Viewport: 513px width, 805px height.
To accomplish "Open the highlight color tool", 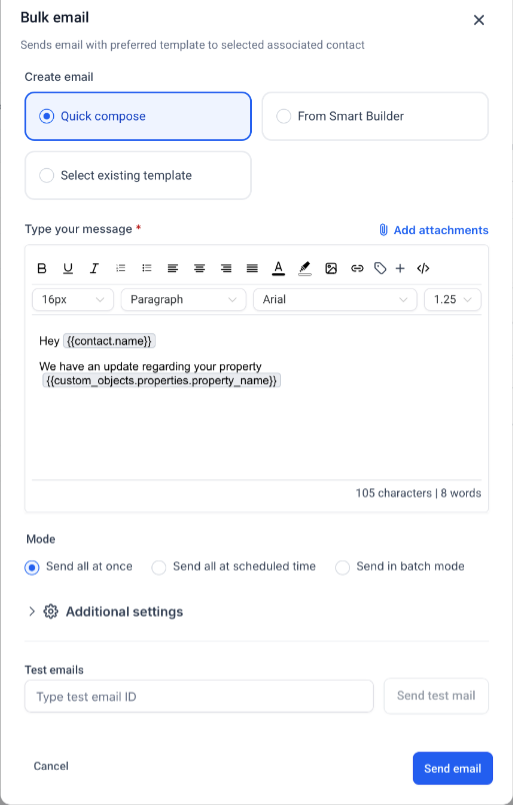I will [305, 268].
